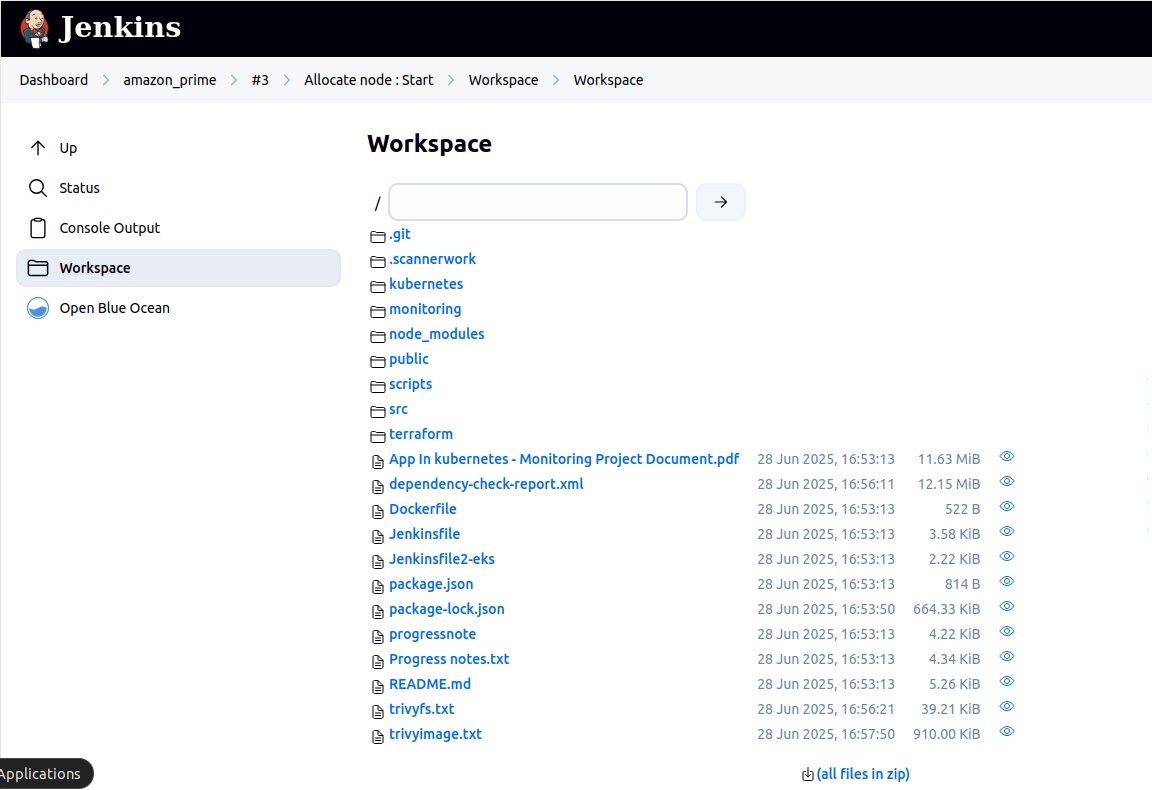The width and height of the screenshot is (1152, 790).
Task: Click the breadcrumb chevron after amazon_prime
Action: (234, 80)
